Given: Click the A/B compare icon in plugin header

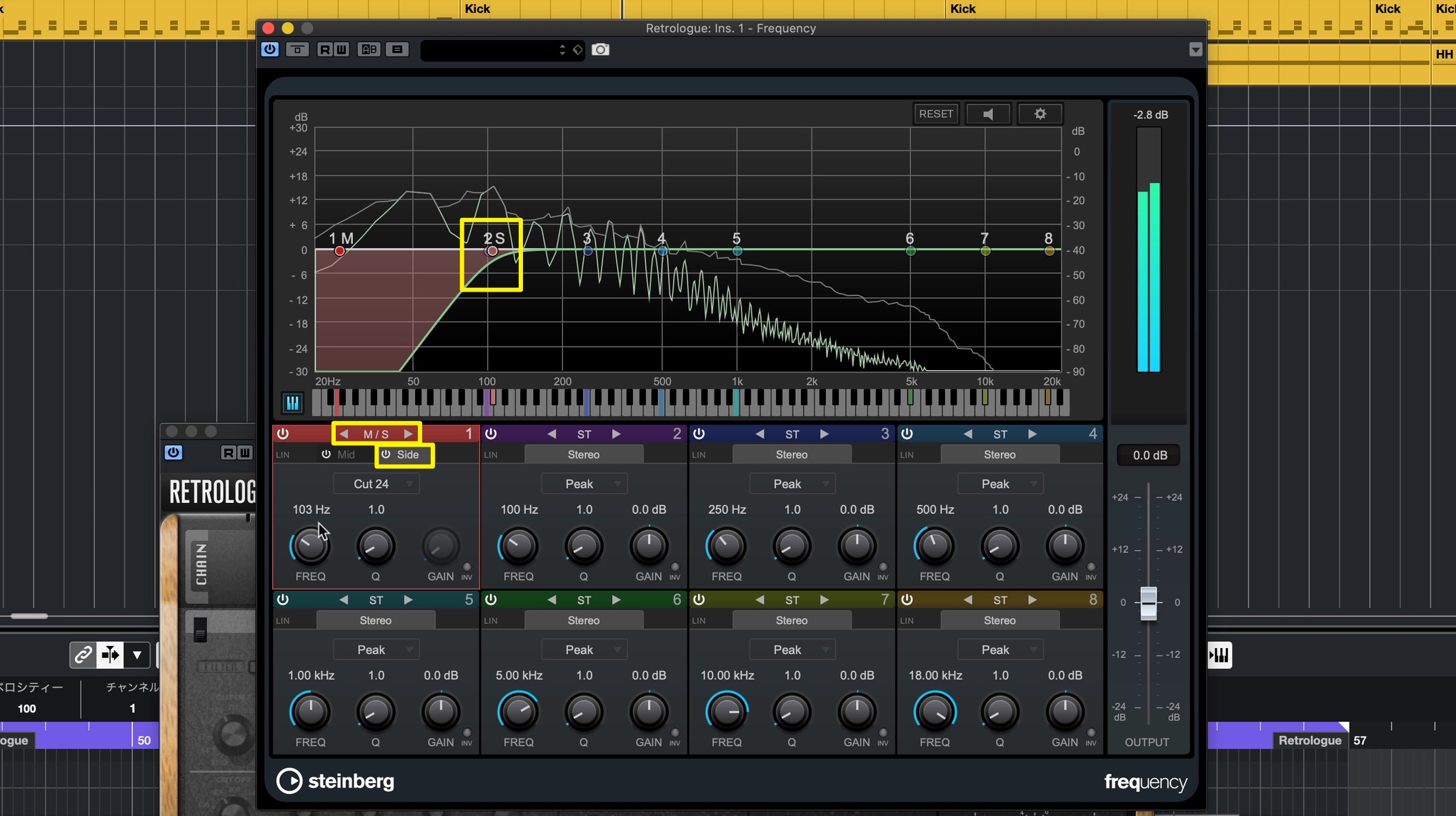Looking at the screenshot, I should [369, 49].
